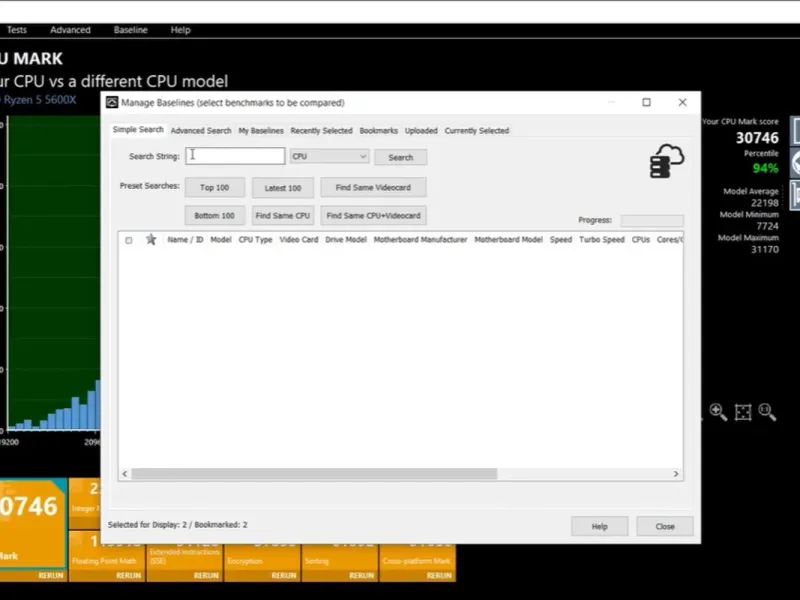Open the My Baselines tab

pos(261,131)
